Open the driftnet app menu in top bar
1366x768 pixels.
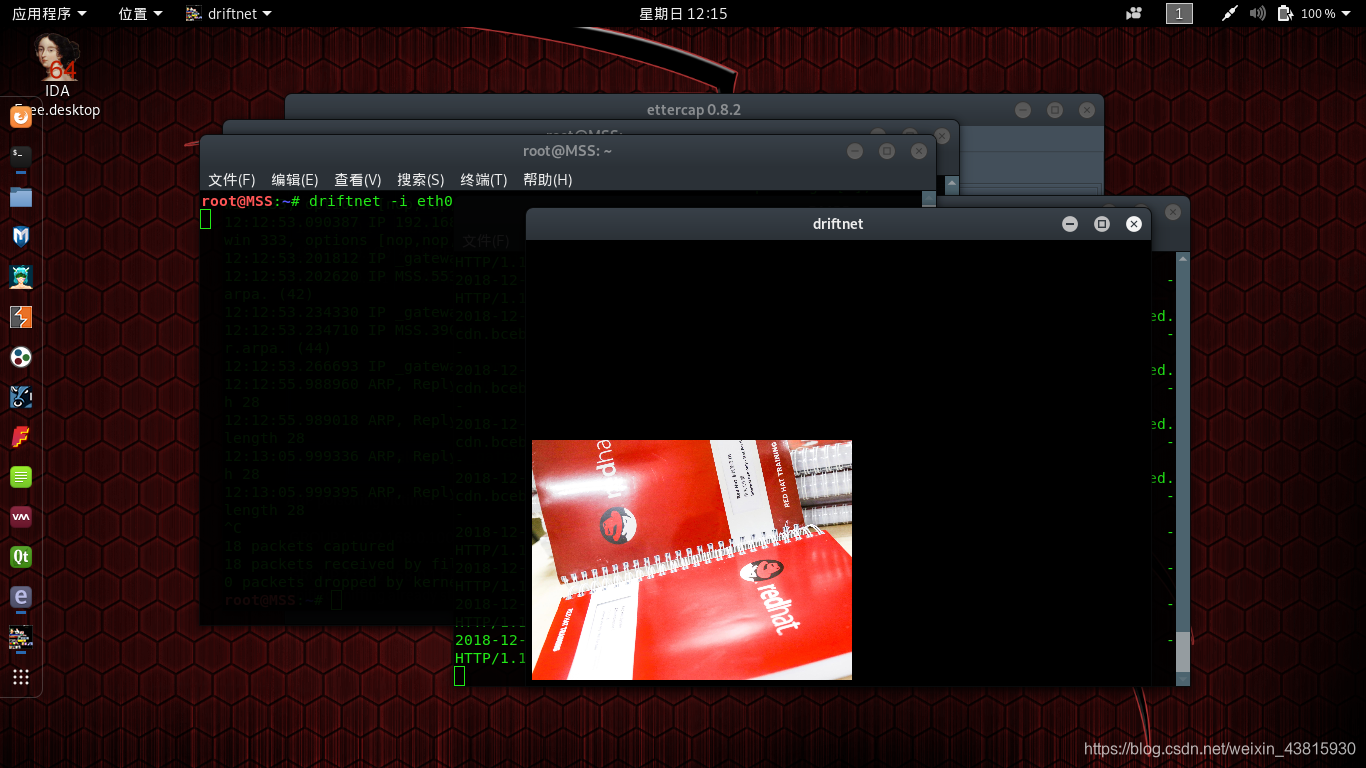point(229,13)
